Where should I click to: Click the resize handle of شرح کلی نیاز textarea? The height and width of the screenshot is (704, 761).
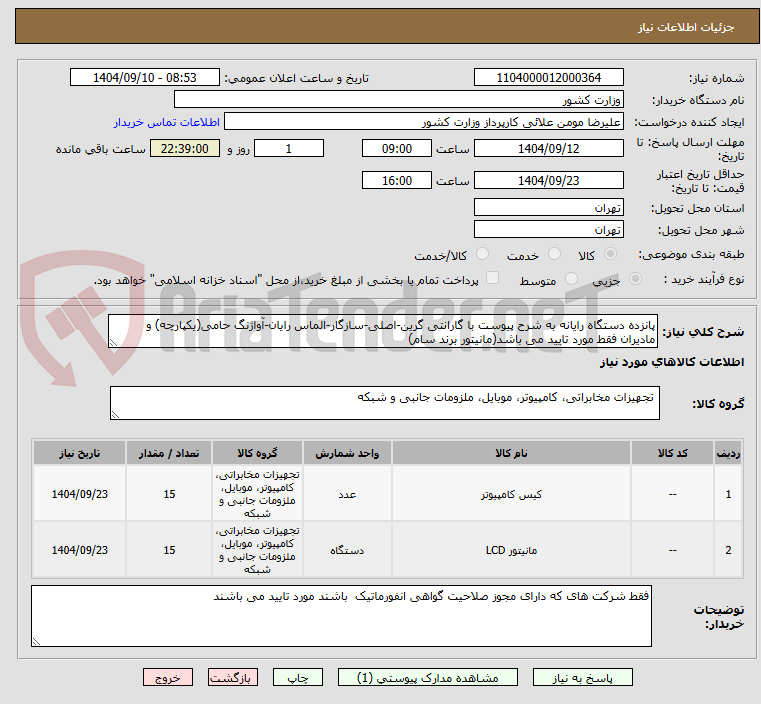113,343
